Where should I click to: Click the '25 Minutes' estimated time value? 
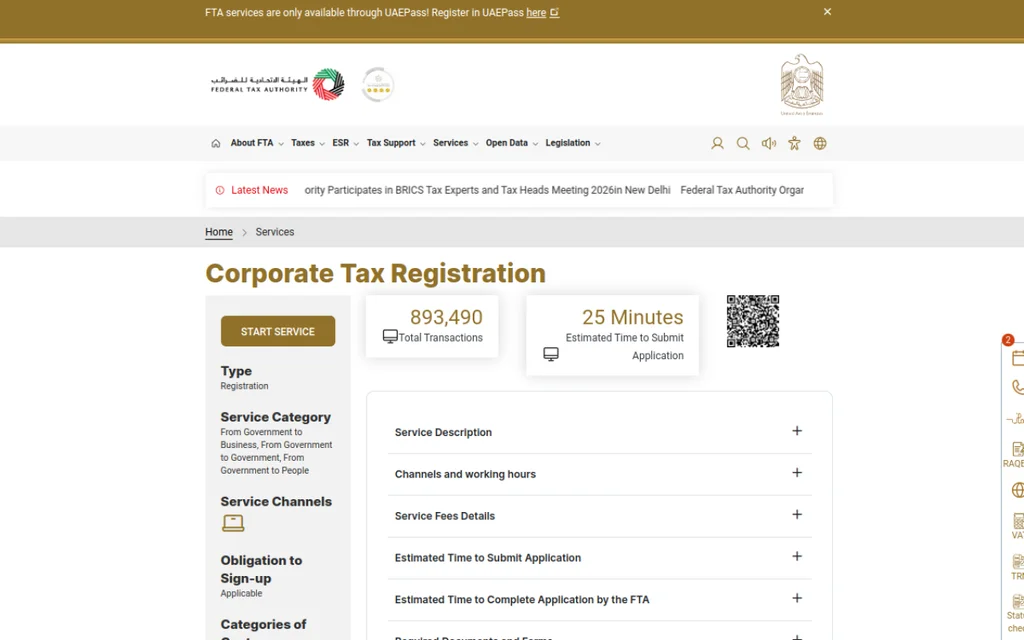click(632, 317)
